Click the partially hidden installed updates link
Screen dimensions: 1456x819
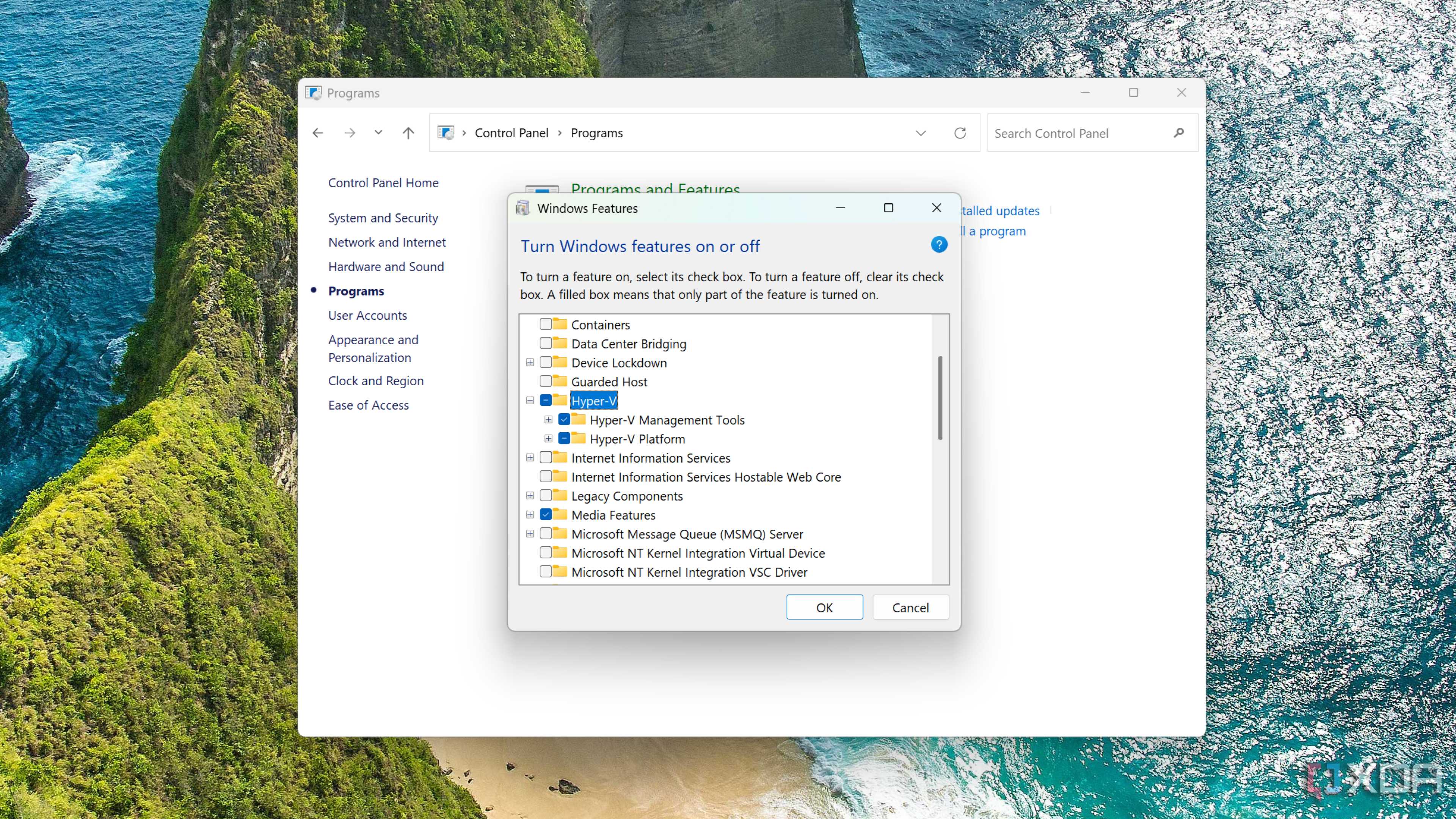pos(1001,210)
